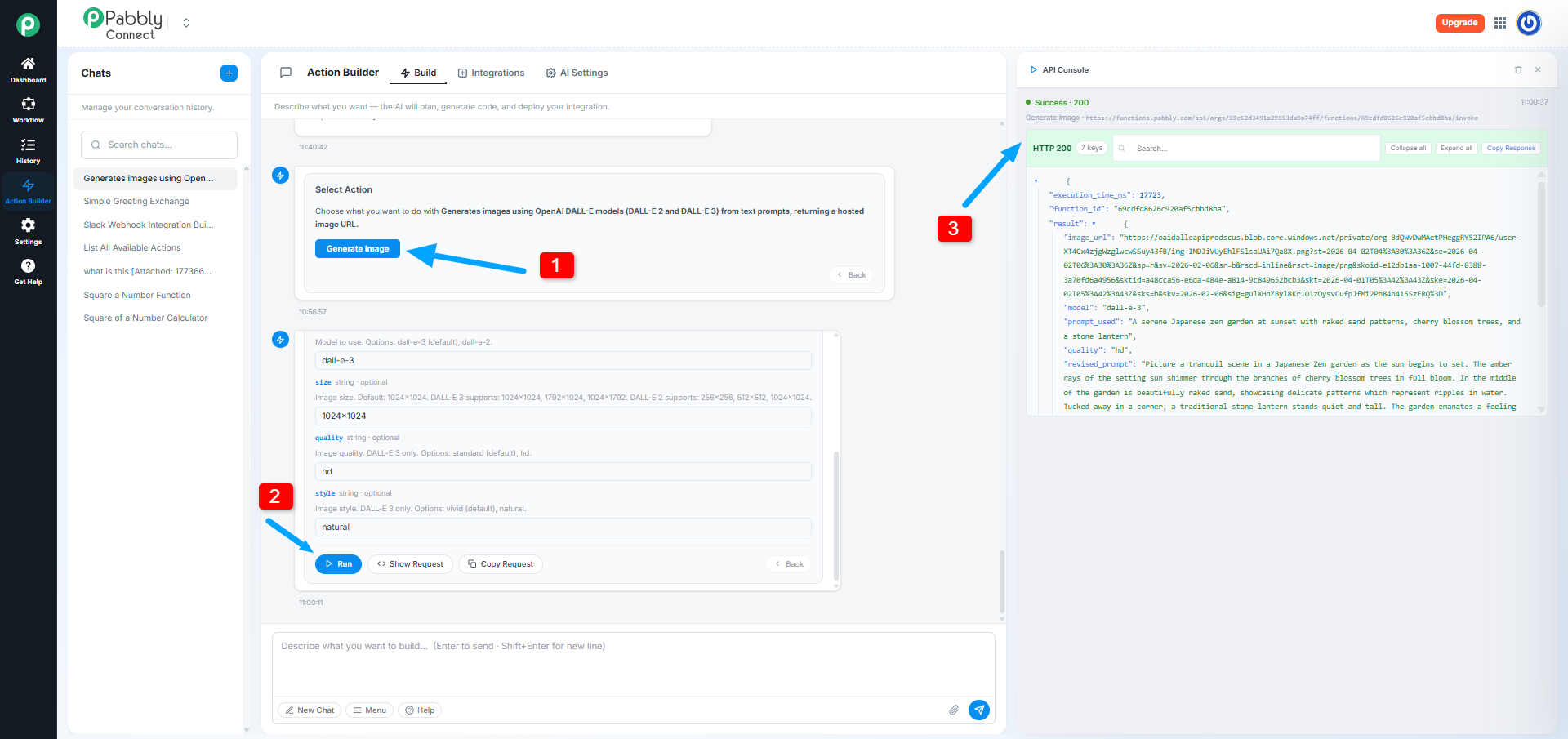This screenshot has height=739, width=1568.
Task: Open the apps grid icon
Action: (1500, 23)
